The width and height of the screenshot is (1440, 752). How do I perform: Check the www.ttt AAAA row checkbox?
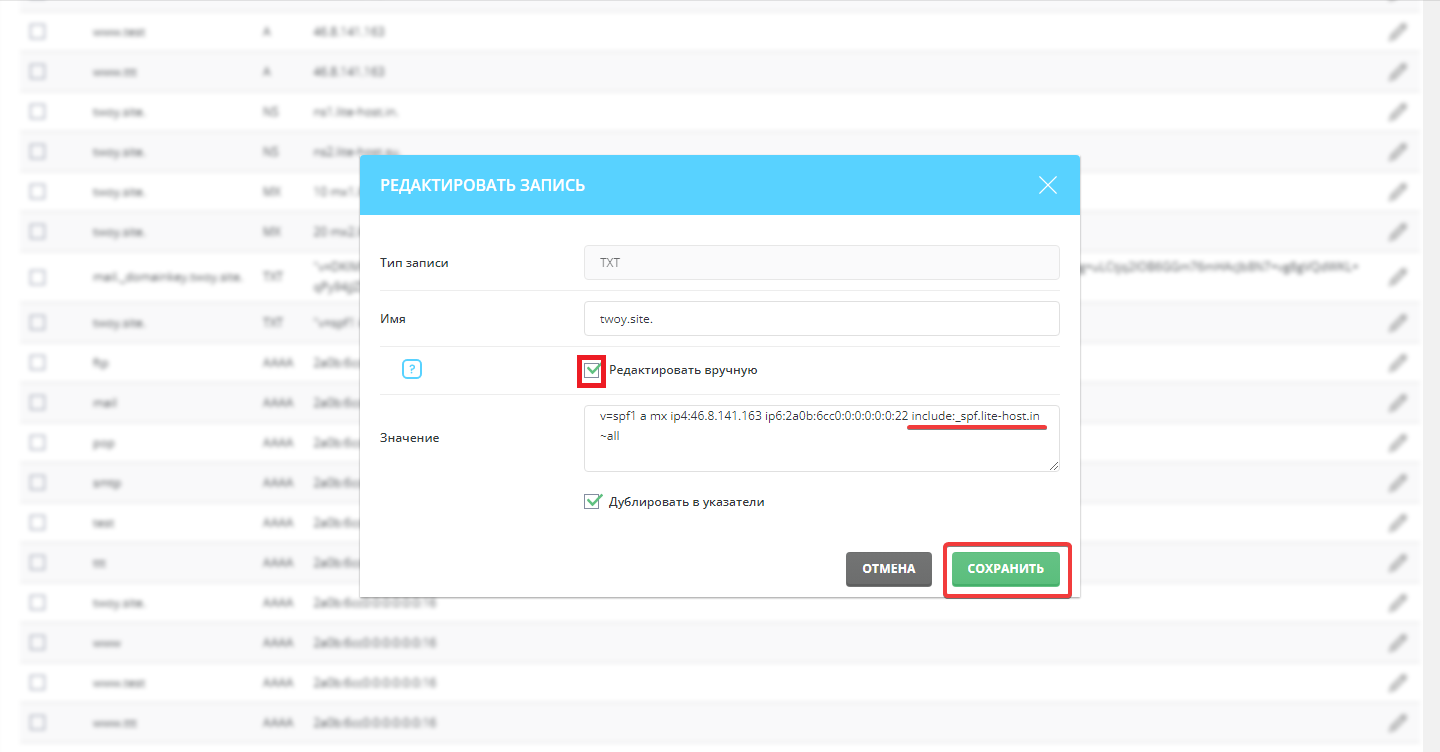(37, 722)
